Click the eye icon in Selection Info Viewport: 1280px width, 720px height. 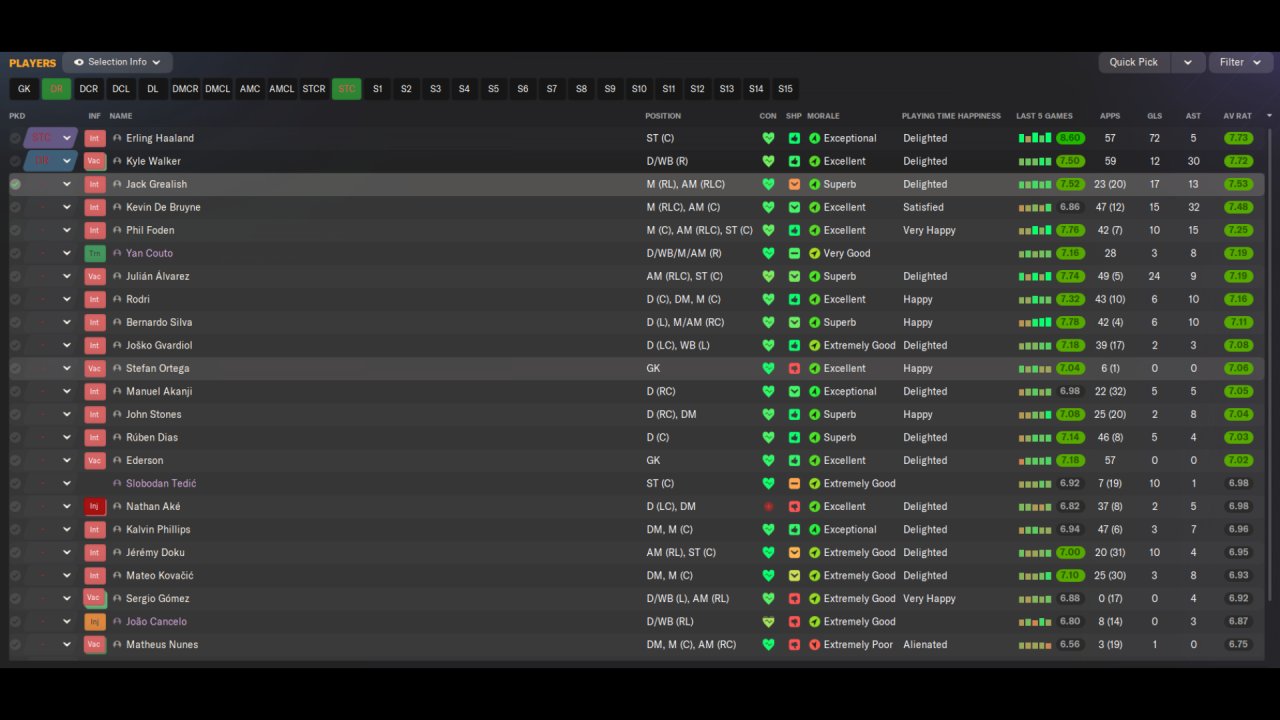(79, 62)
